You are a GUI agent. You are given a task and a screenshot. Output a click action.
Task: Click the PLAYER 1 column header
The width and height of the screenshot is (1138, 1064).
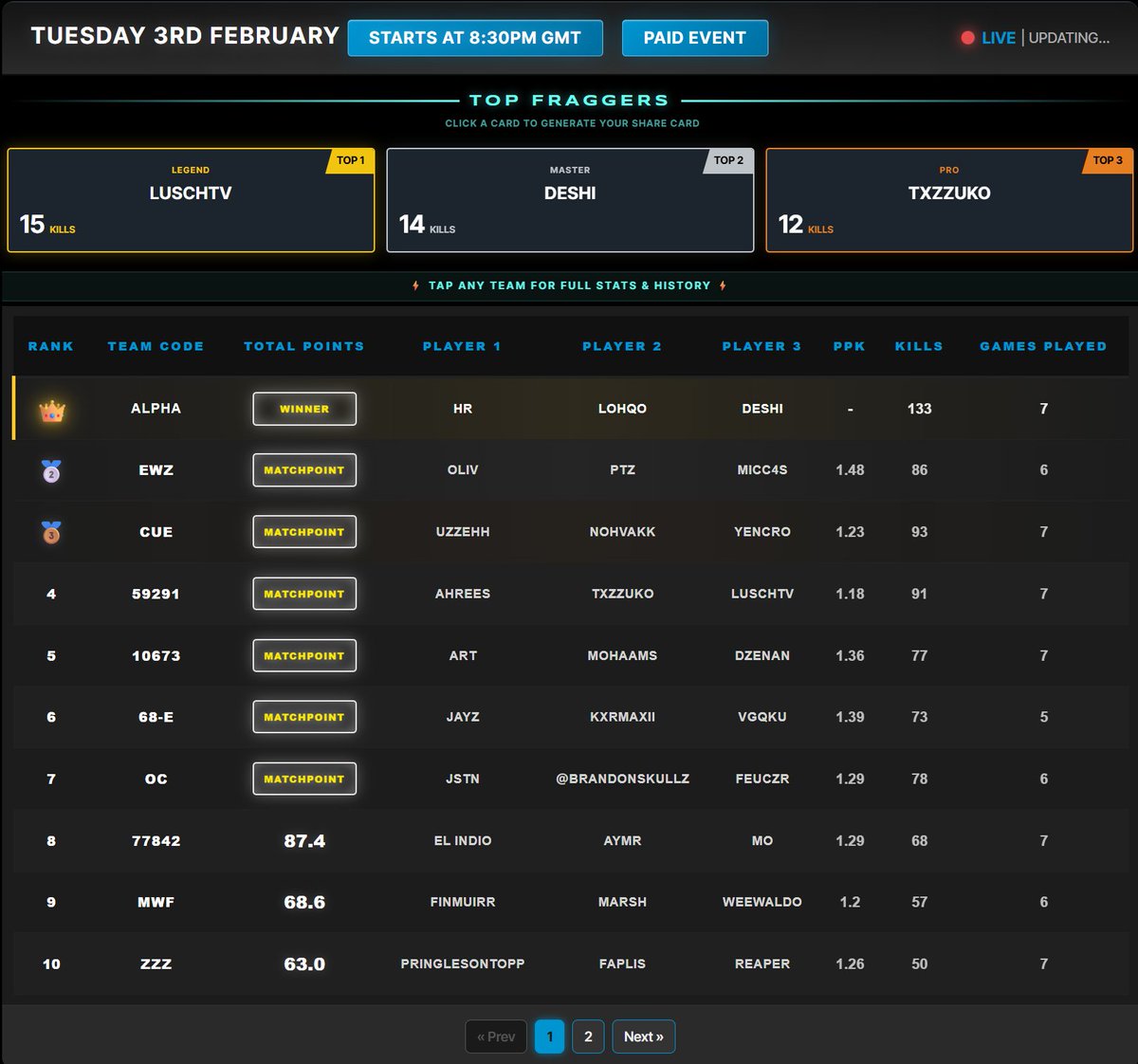(462, 346)
